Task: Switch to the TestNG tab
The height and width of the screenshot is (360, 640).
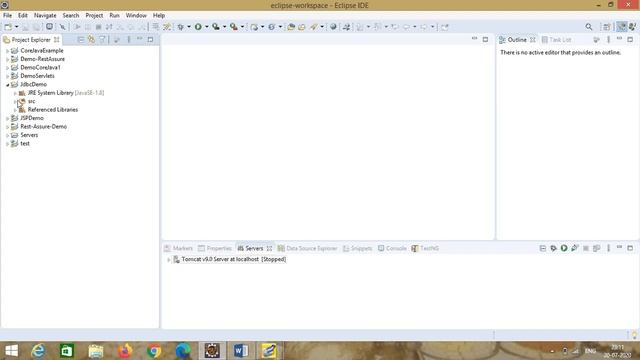Action: (425, 248)
